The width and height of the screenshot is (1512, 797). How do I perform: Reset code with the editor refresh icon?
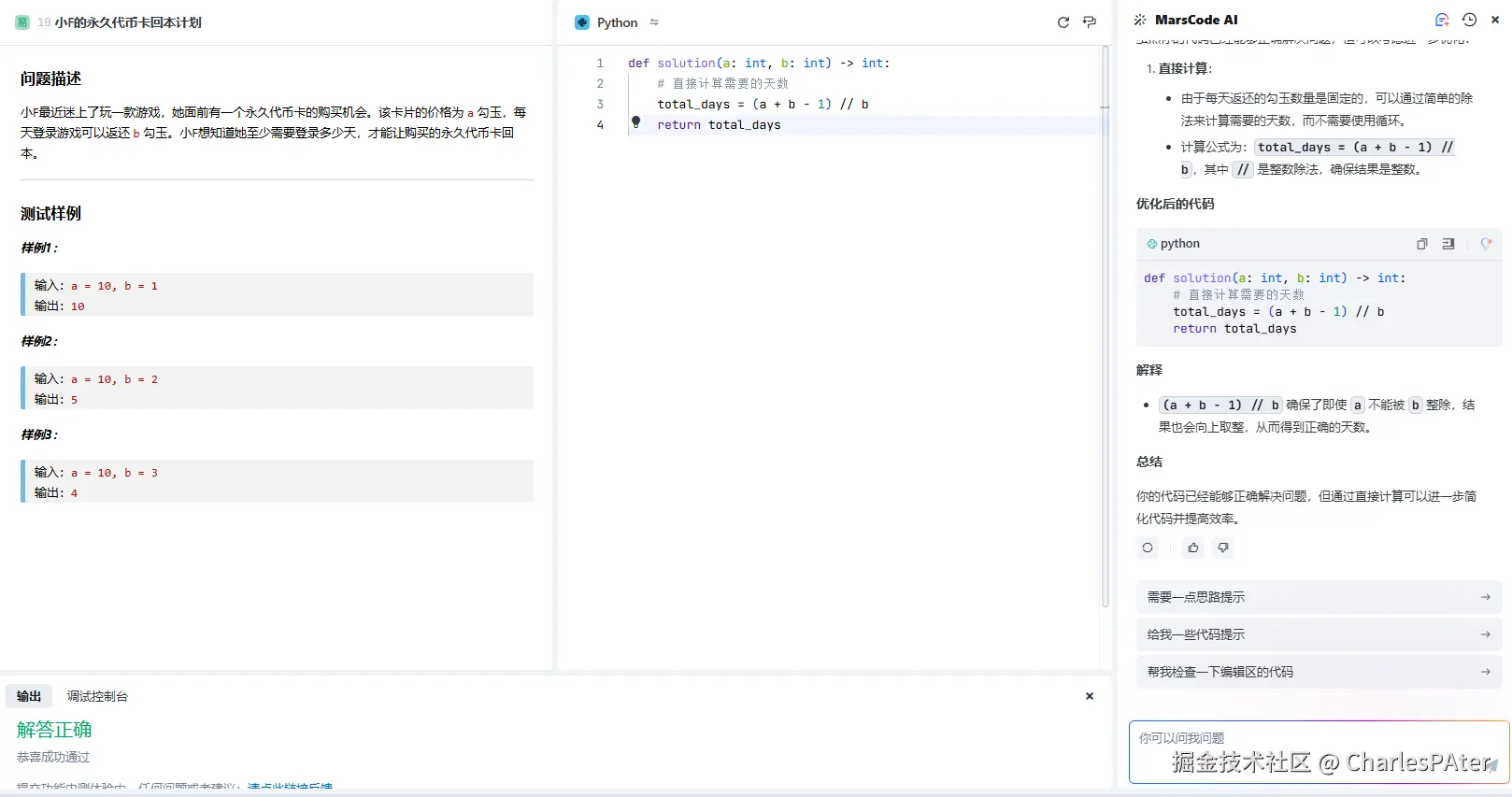pyautogui.click(x=1063, y=22)
